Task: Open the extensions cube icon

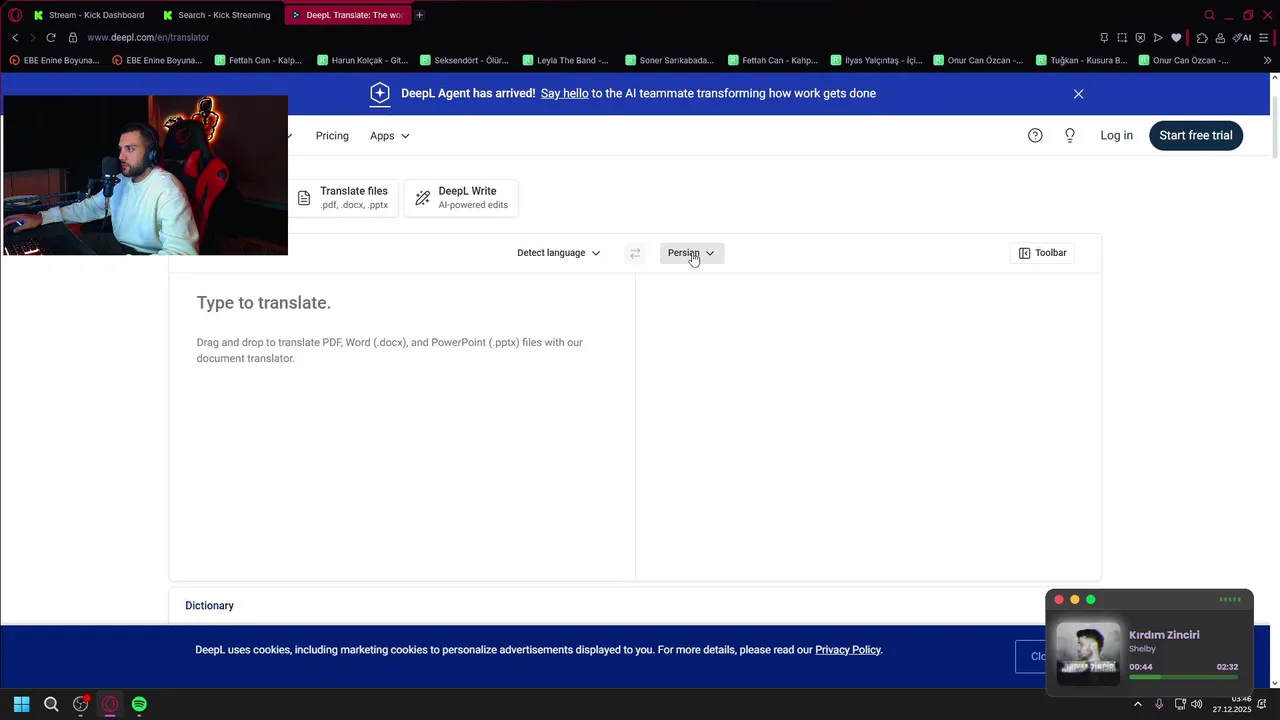Action: click(1202, 38)
